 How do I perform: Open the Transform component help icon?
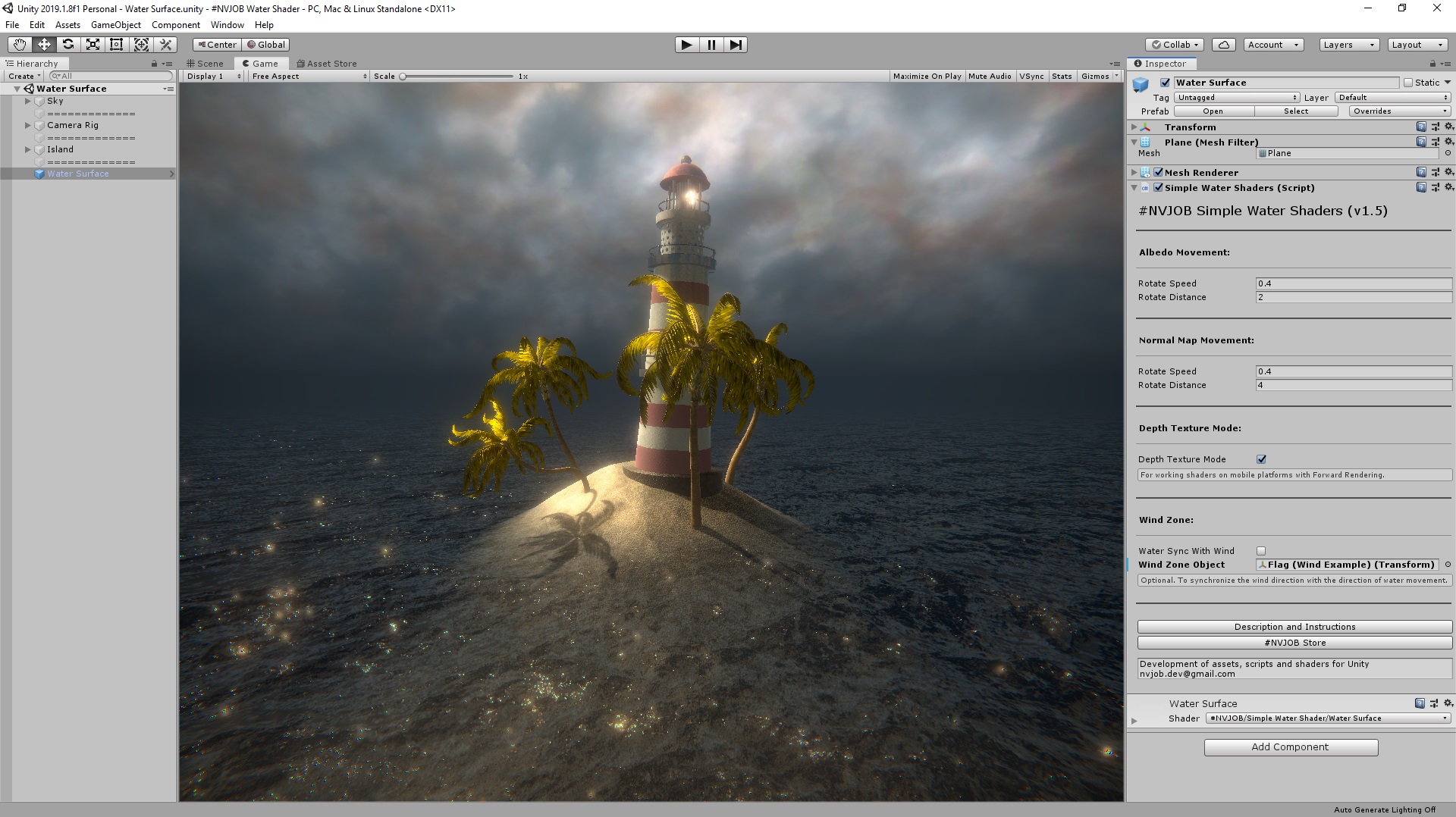click(x=1421, y=127)
